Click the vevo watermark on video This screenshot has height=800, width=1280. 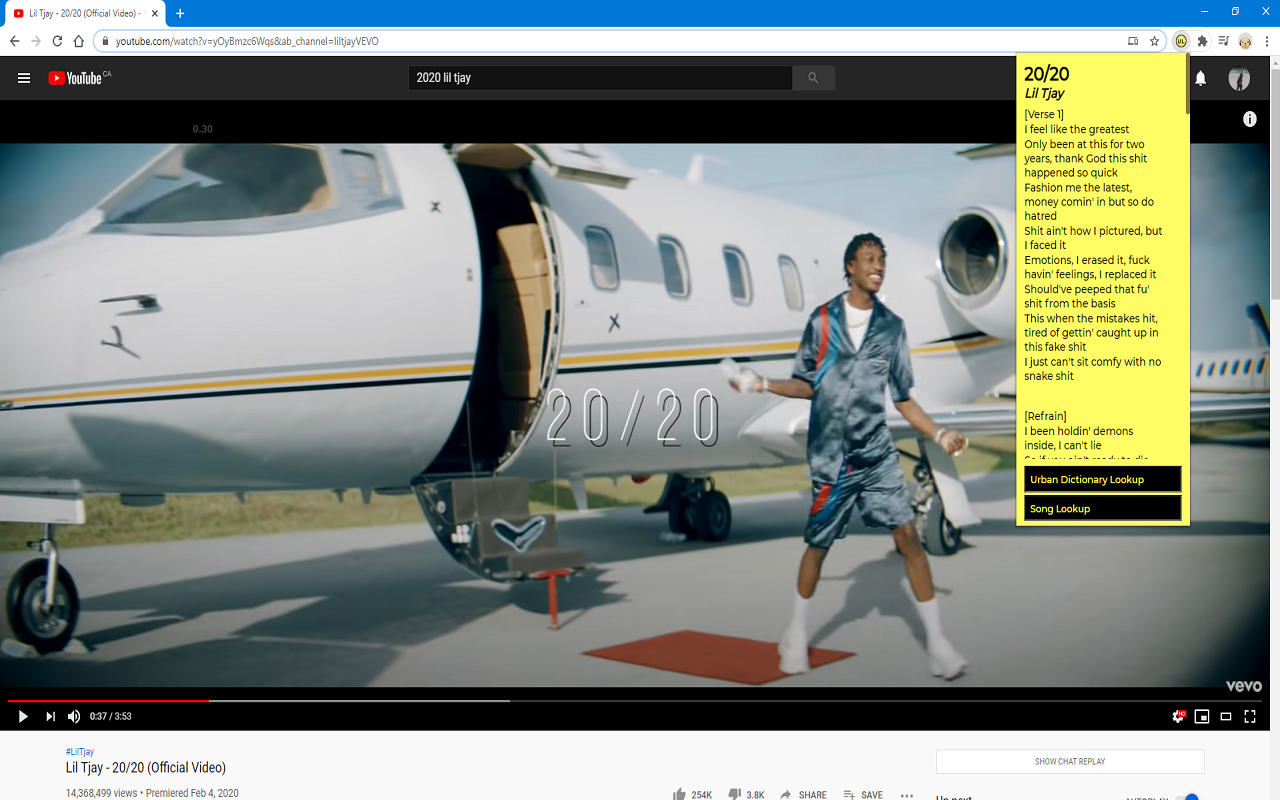pos(1244,686)
